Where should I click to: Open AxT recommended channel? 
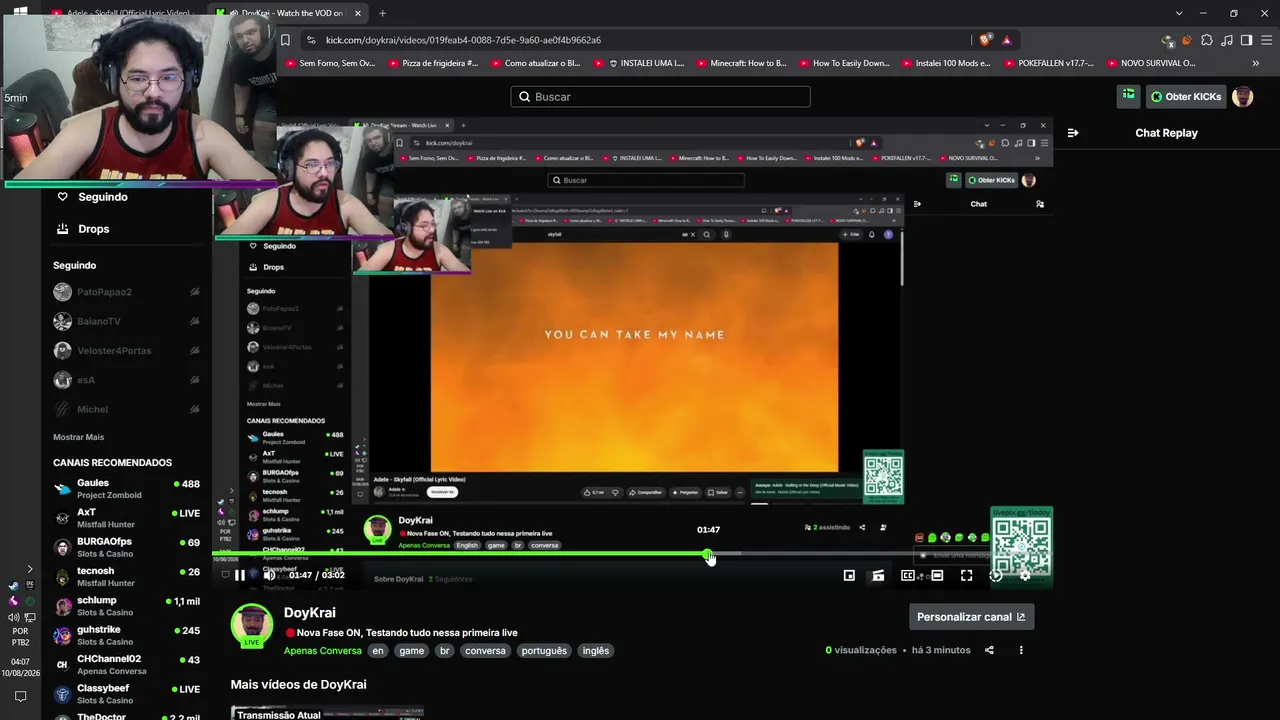click(126, 518)
